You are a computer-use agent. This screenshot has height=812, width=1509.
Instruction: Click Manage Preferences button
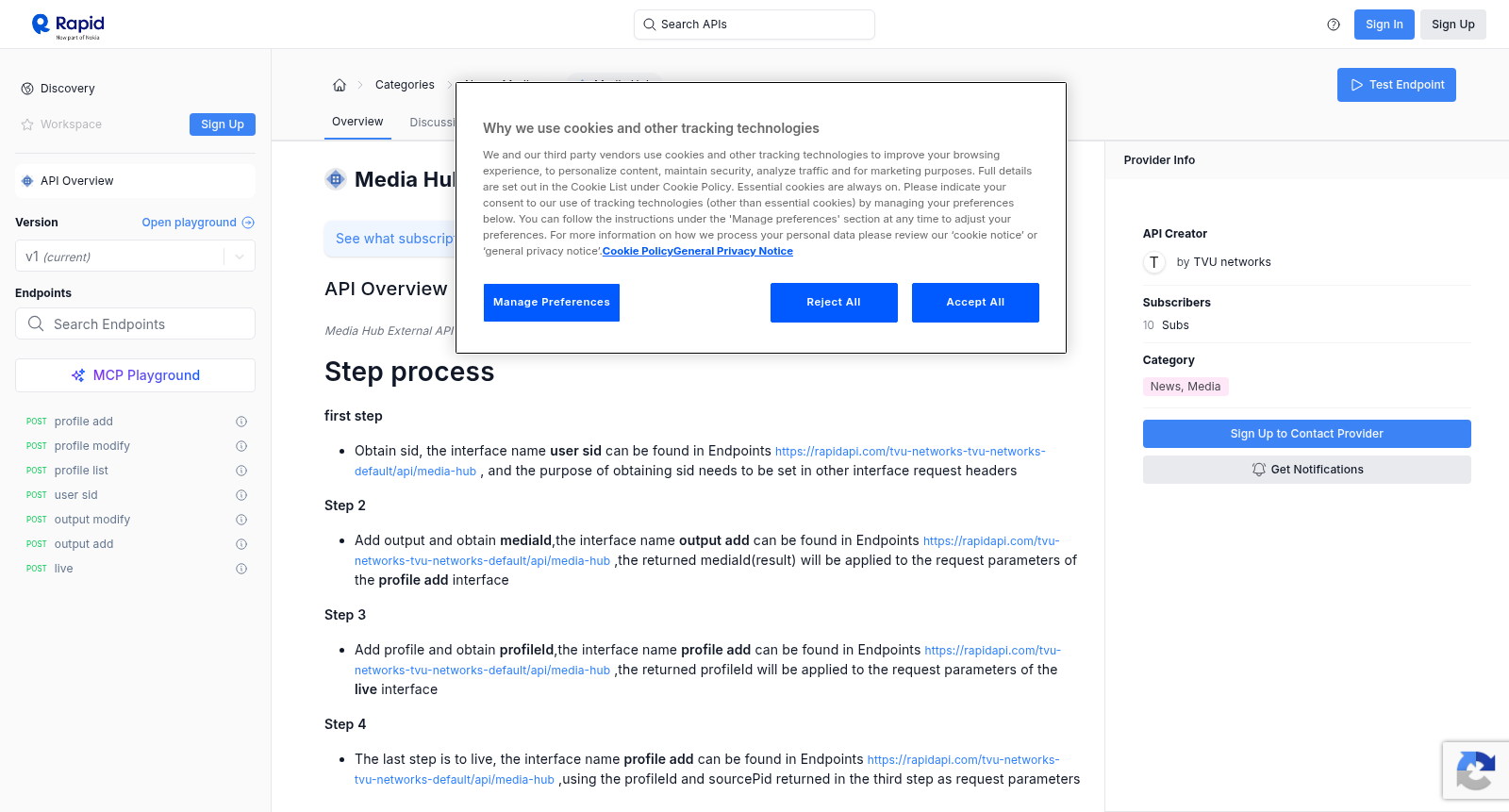(x=552, y=303)
